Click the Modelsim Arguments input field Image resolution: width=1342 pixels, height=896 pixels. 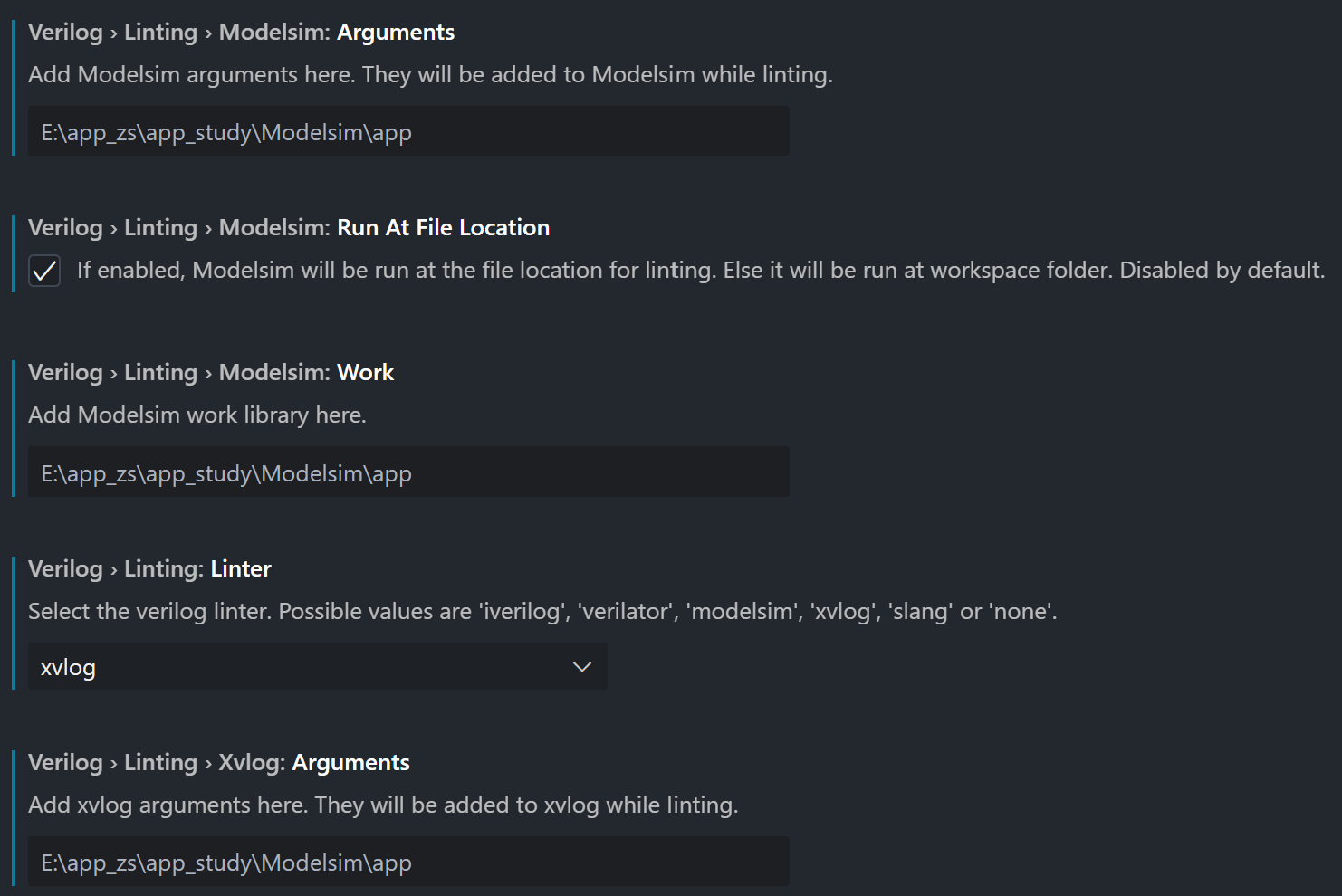(x=408, y=131)
